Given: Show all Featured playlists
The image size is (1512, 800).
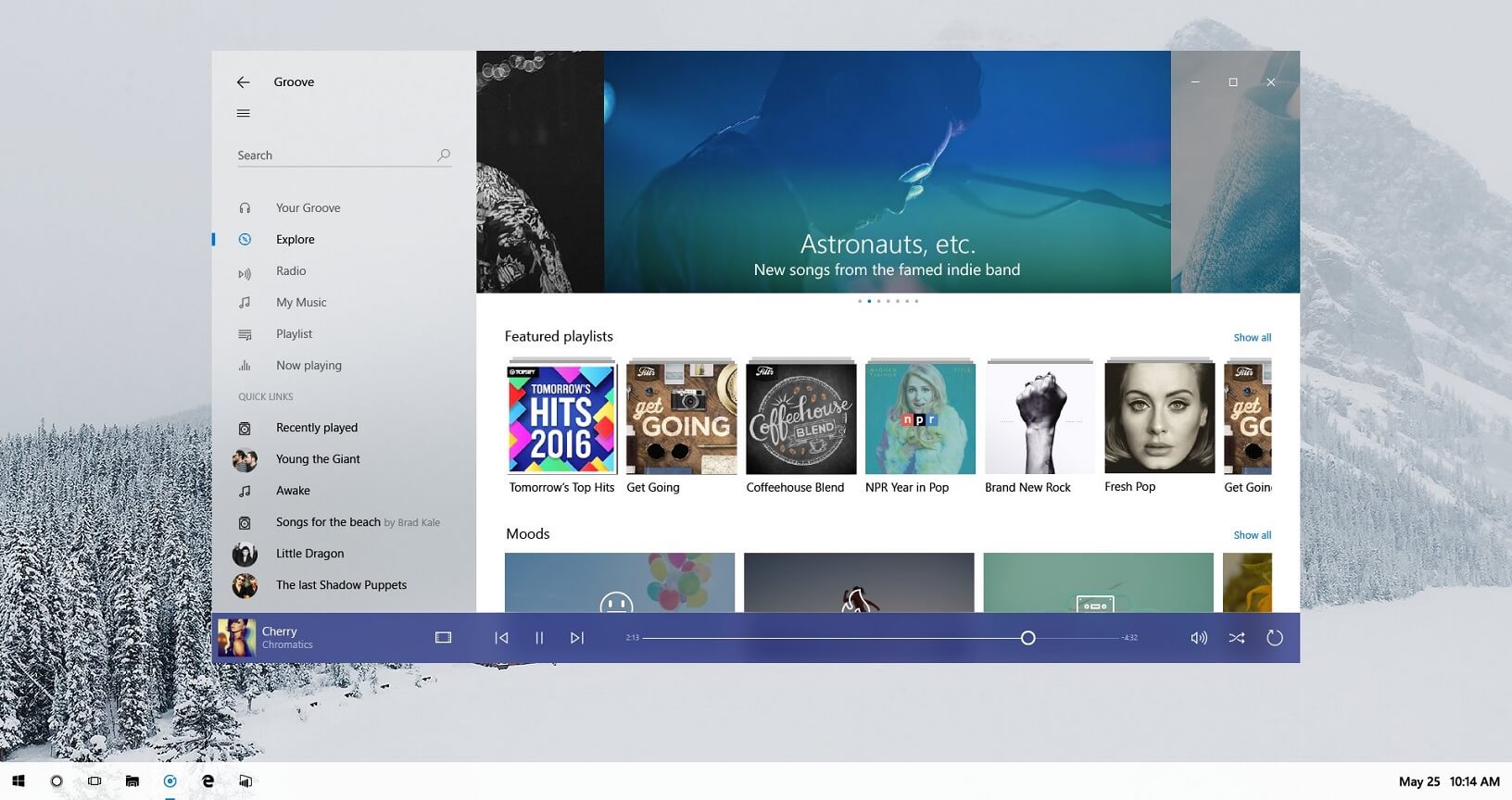Looking at the screenshot, I should click(x=1252, y=338).
